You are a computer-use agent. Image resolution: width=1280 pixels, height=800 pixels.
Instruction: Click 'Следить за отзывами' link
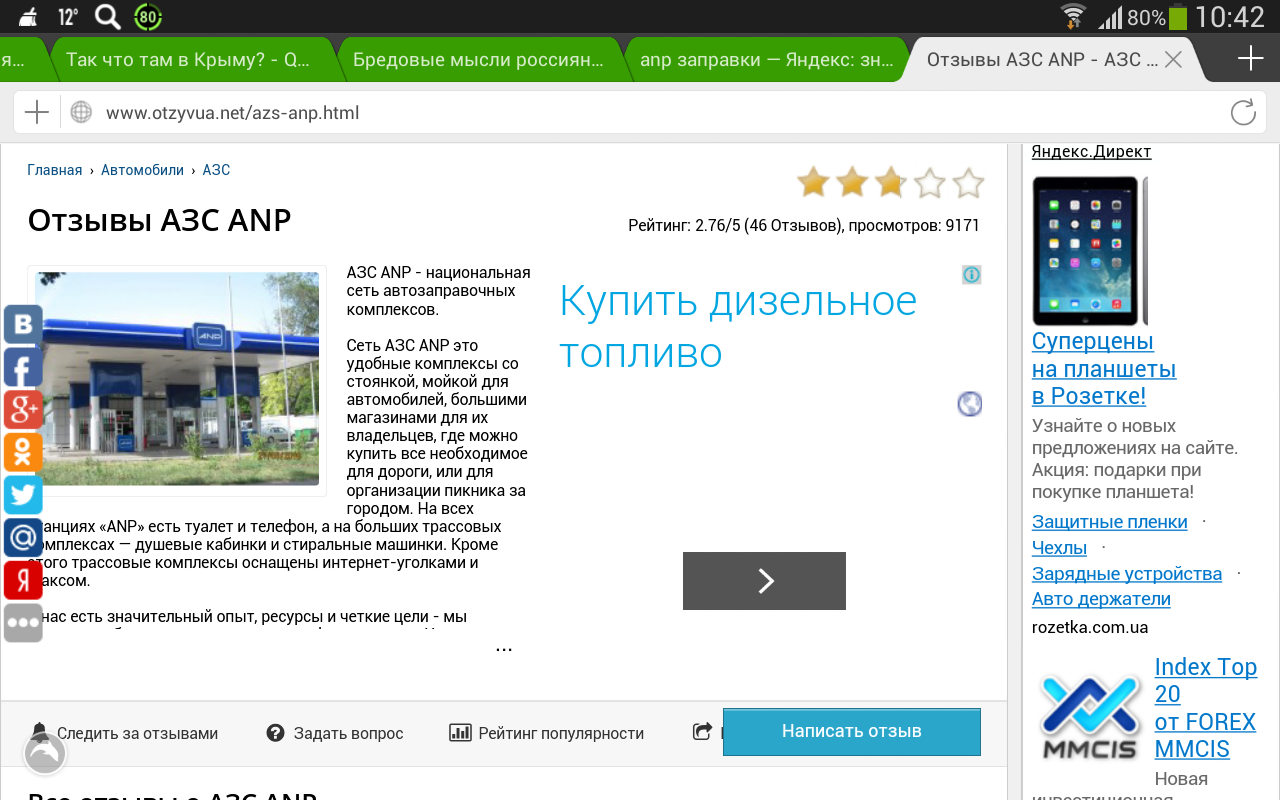(x=136, y=733)
